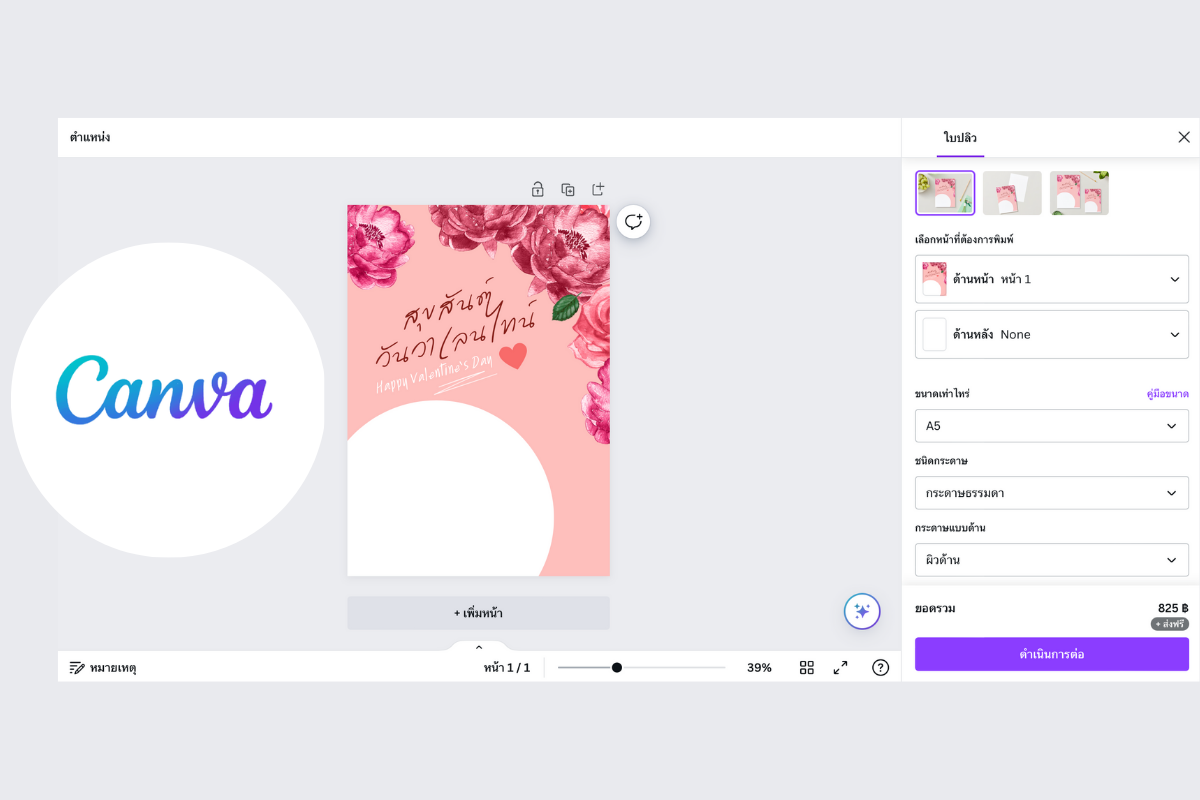Click the + เพิ่มหน้า add page button
This screenshot has height=800, width=1200.
(x=478, y=613)
